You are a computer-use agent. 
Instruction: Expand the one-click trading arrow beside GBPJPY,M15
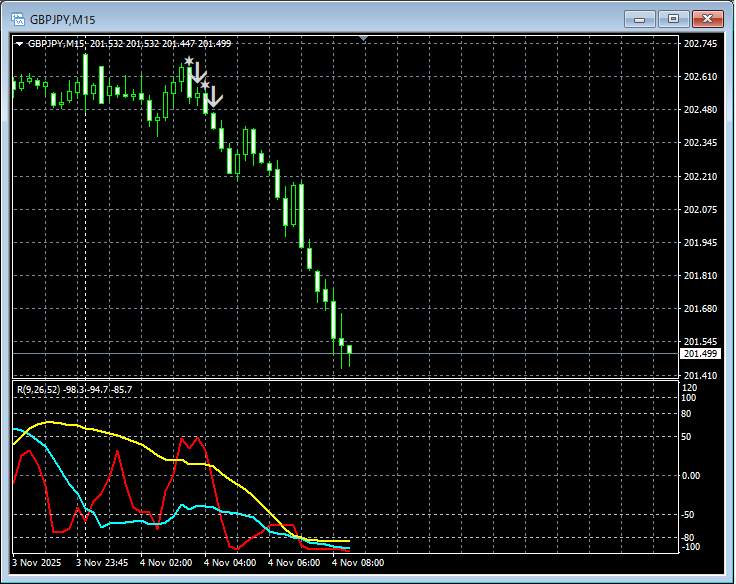pyautogui.click(x=19, y=43)
